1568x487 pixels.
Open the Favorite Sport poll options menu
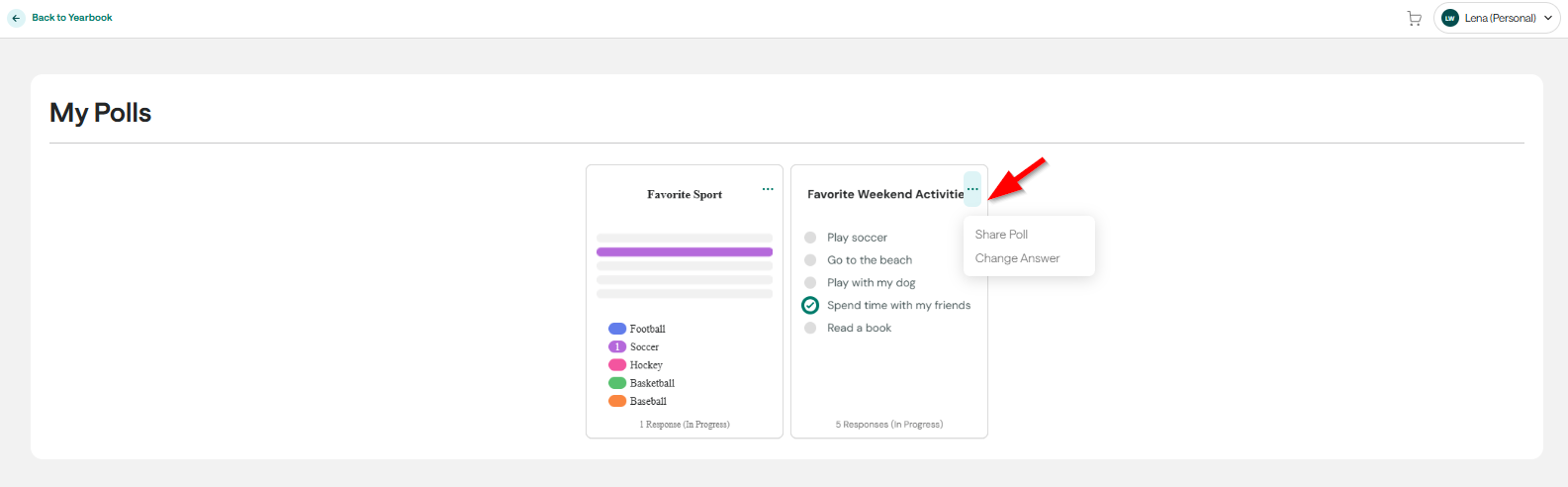[x=768, y=189]
